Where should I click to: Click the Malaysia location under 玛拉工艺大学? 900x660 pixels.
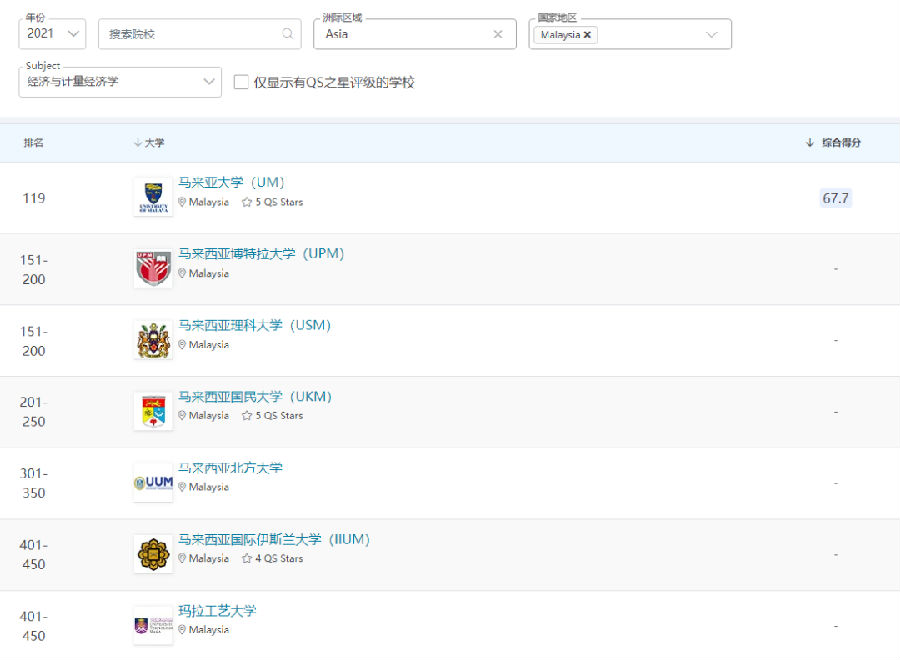click(204, 630)
